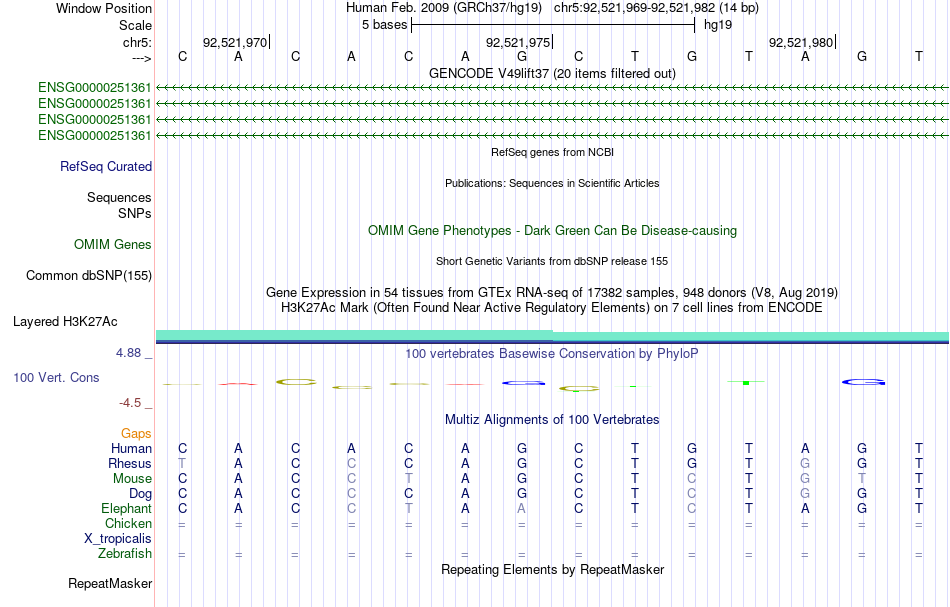Viewport: 950px width, 607px height.
Task: Click the chr5:92,521,969-92,521,982 (14 bp) position text
Action: 656,8
